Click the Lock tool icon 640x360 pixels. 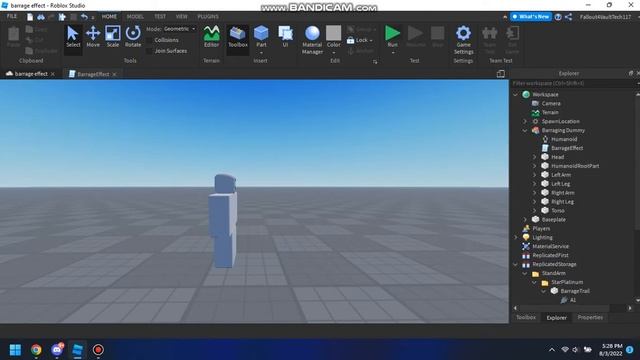pyautogui.click(x=350, y=40)
